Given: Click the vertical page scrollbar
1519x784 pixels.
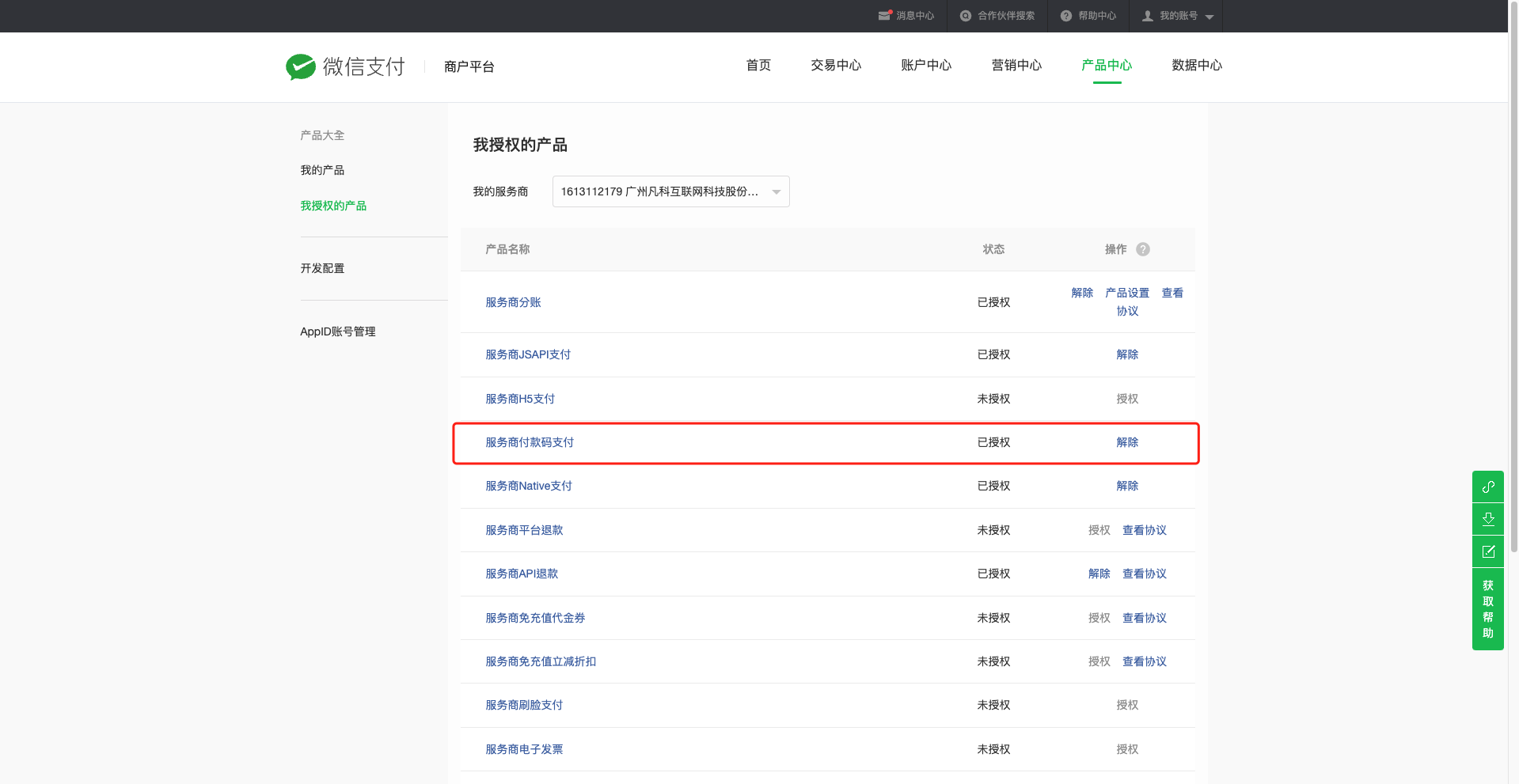Looking at the screenshot, I should 1513,277.
